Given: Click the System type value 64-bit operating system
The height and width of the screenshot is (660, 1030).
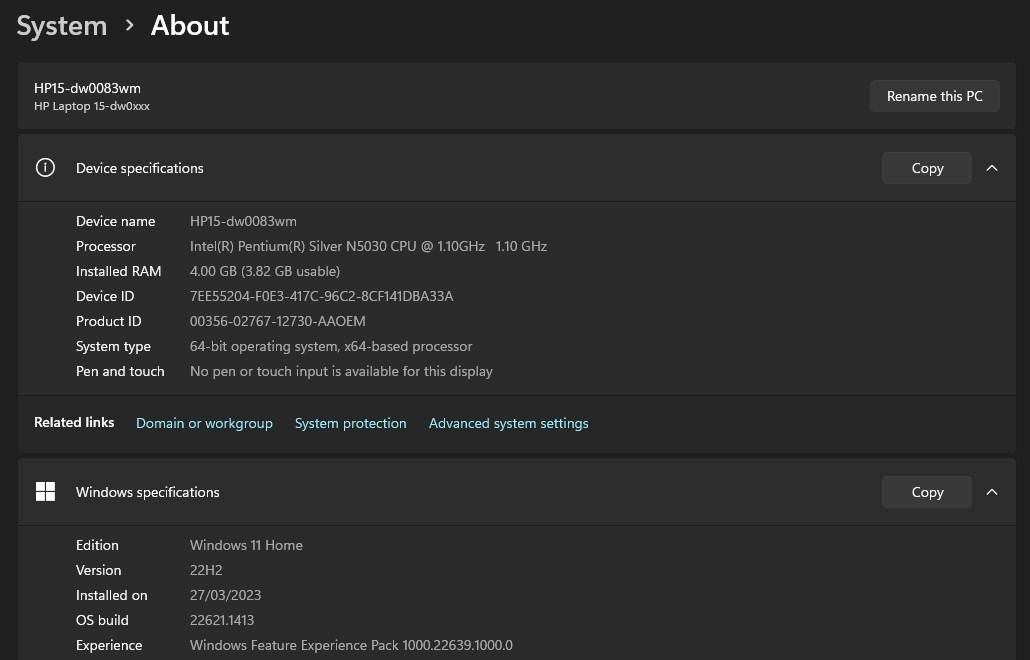Looking at the screenshot, I should [x=331, y=346].
